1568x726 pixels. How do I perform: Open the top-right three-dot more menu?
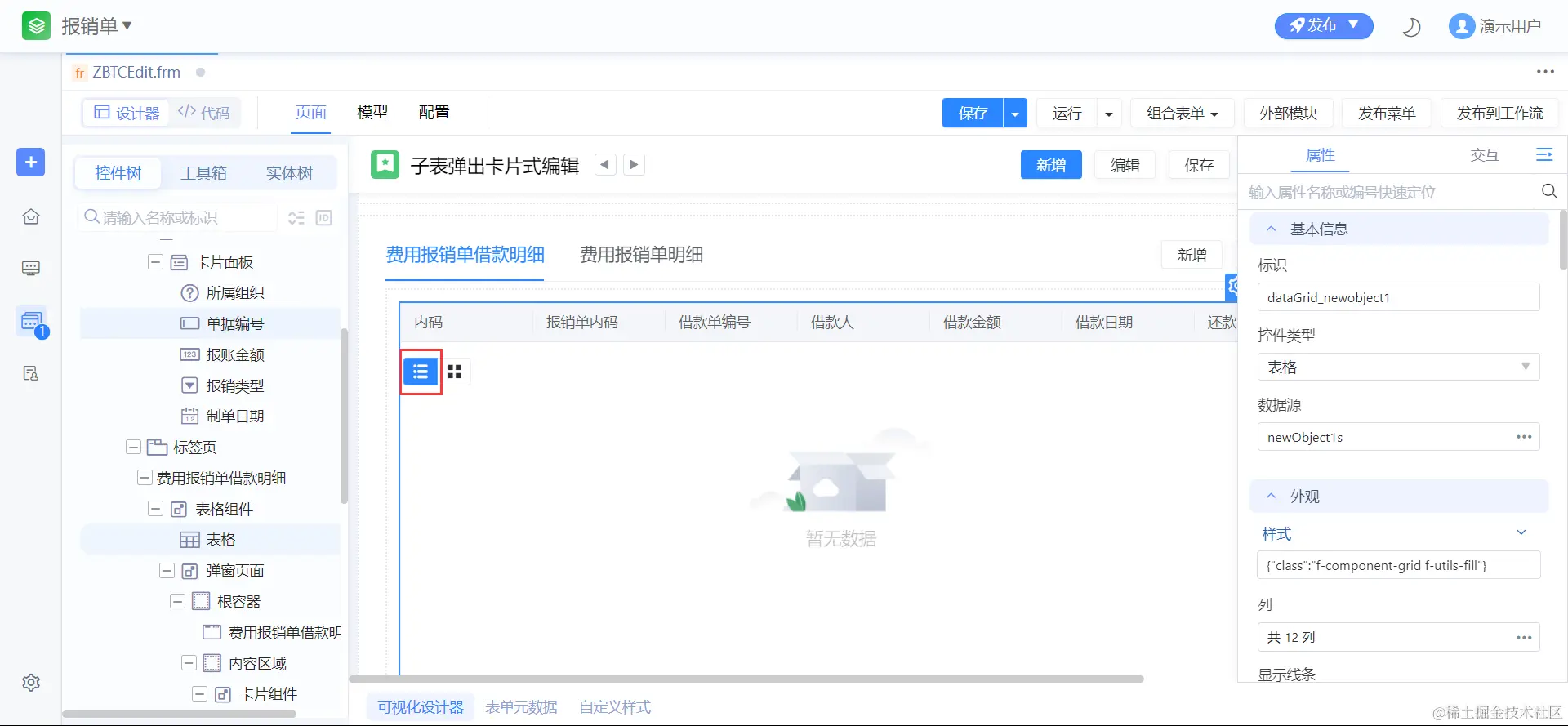pyautogui.click(x=1545, y=72)
